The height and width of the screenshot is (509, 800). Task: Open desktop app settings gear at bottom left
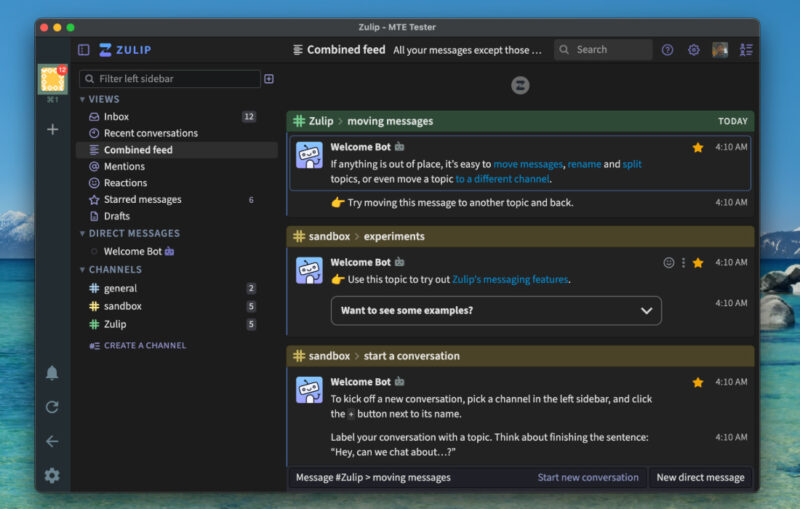click(x=52, y=476)
